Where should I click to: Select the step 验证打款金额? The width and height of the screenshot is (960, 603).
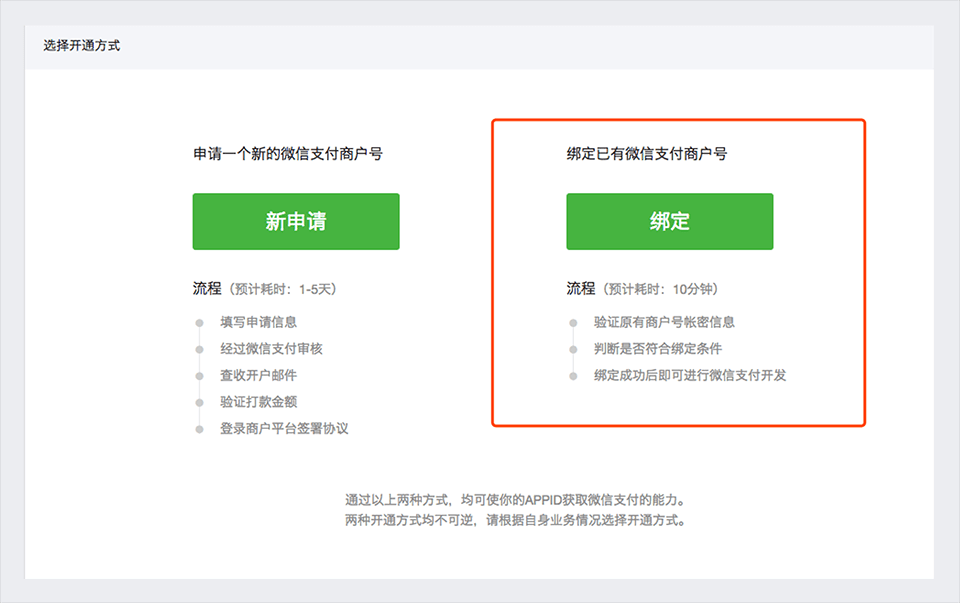coord(258,402)
